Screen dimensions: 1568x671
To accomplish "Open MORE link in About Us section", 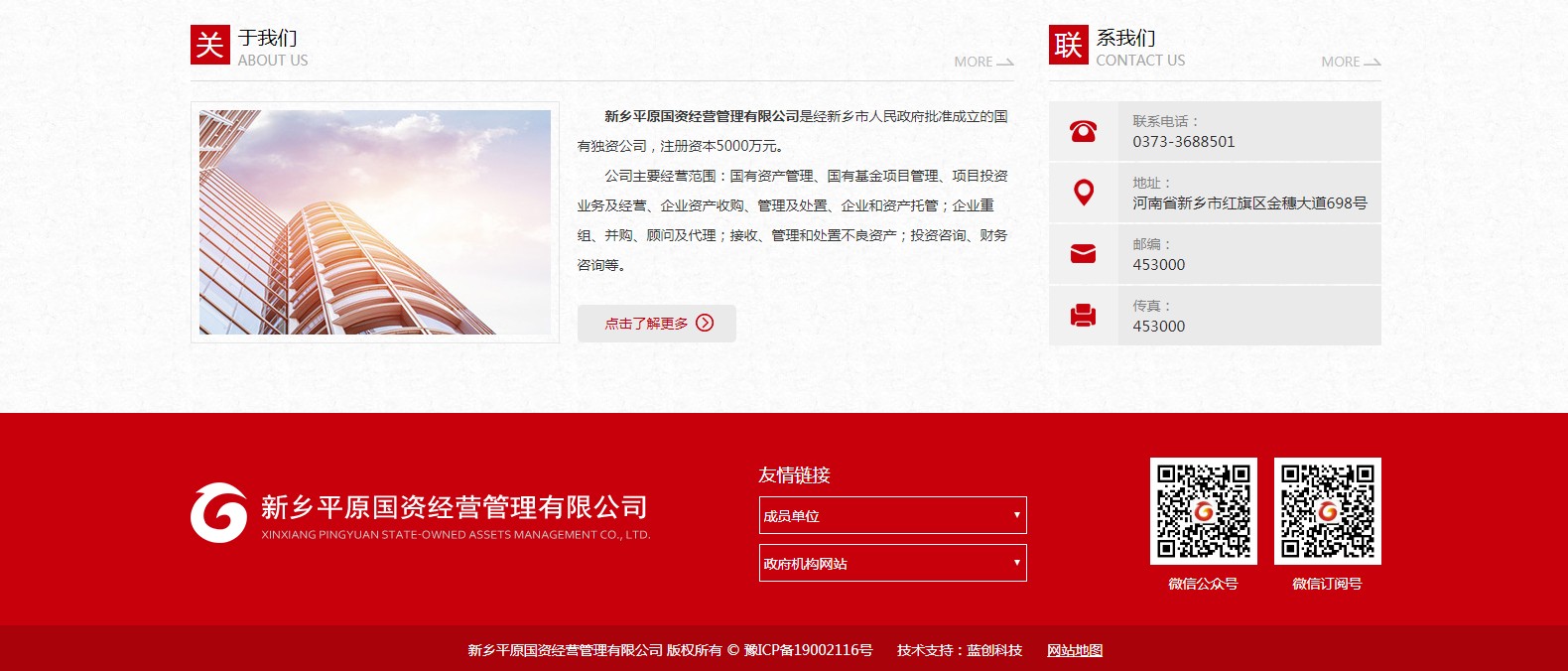I will coord(983,62).
